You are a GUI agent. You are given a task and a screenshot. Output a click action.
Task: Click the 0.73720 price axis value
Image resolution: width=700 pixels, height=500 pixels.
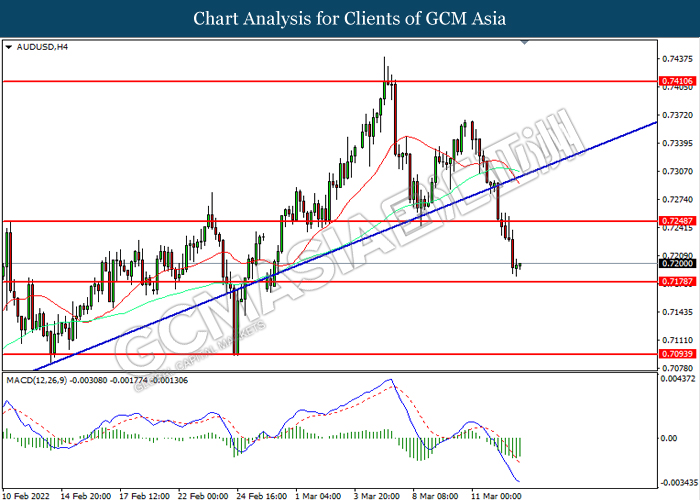coord(677,115)
